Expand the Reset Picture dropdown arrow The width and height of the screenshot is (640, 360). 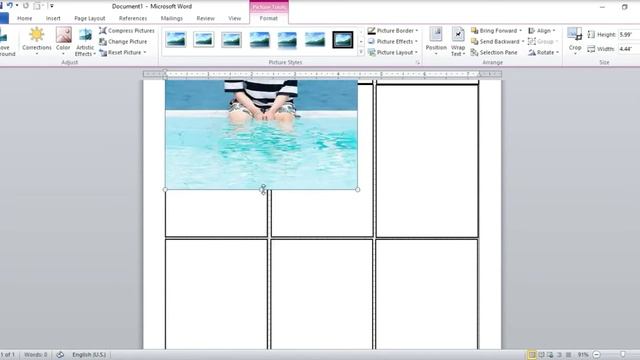(145, 53)
